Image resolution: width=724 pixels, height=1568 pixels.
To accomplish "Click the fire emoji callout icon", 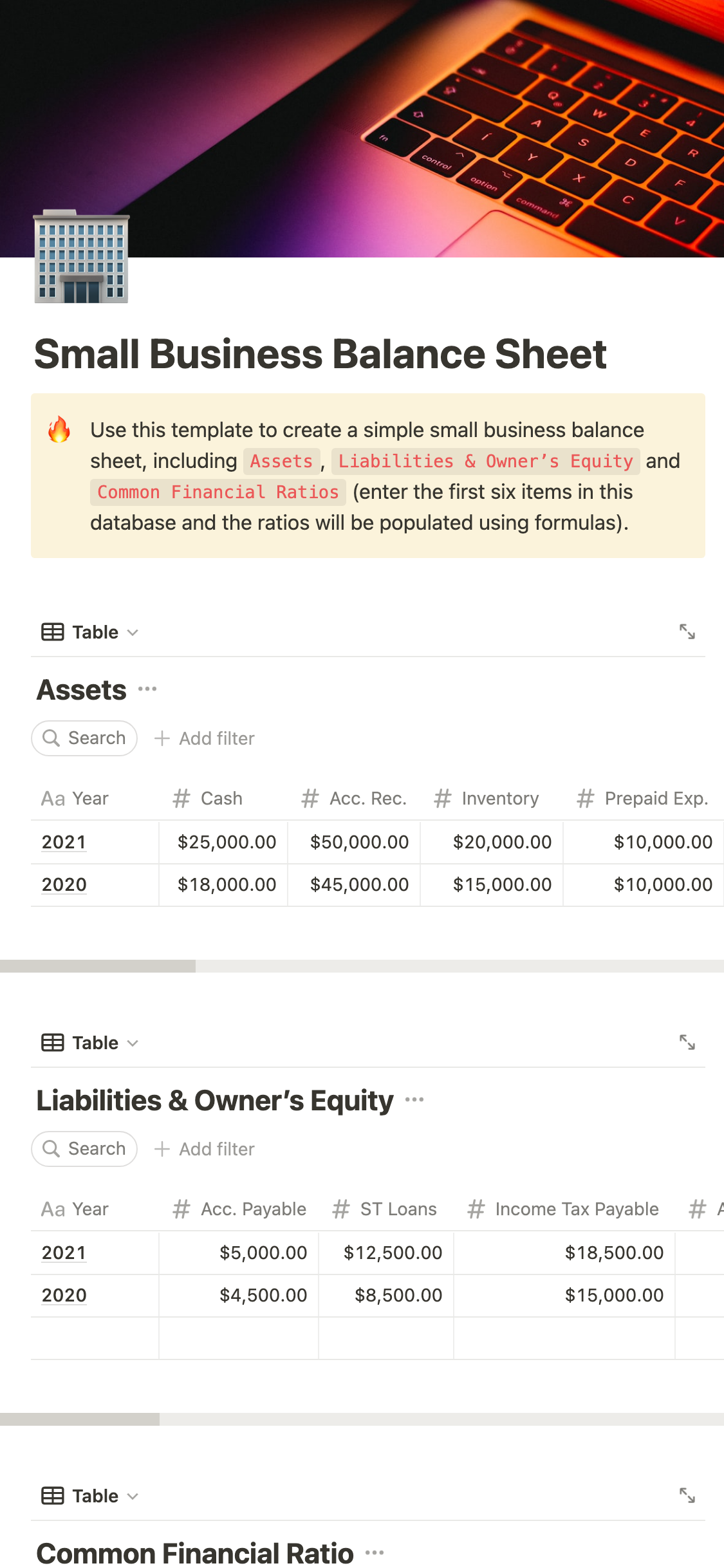I will (59, 430).
